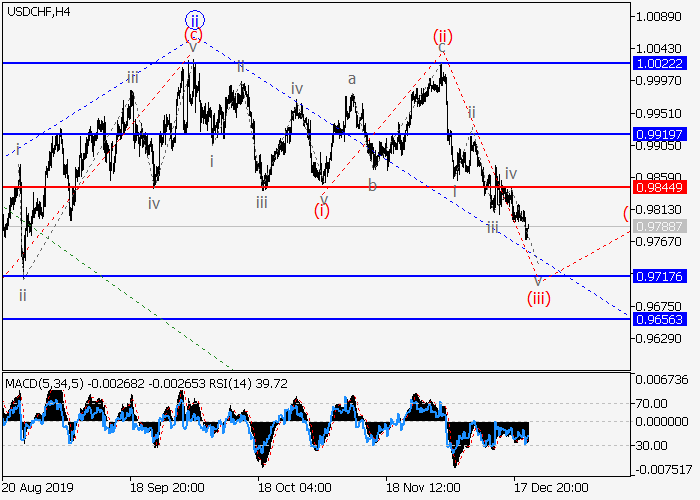Image resolution: width=700 pixels, height=500 pixels.
Task: Select the red (iii) wave label at bottom
Action: tap(539, 297)
